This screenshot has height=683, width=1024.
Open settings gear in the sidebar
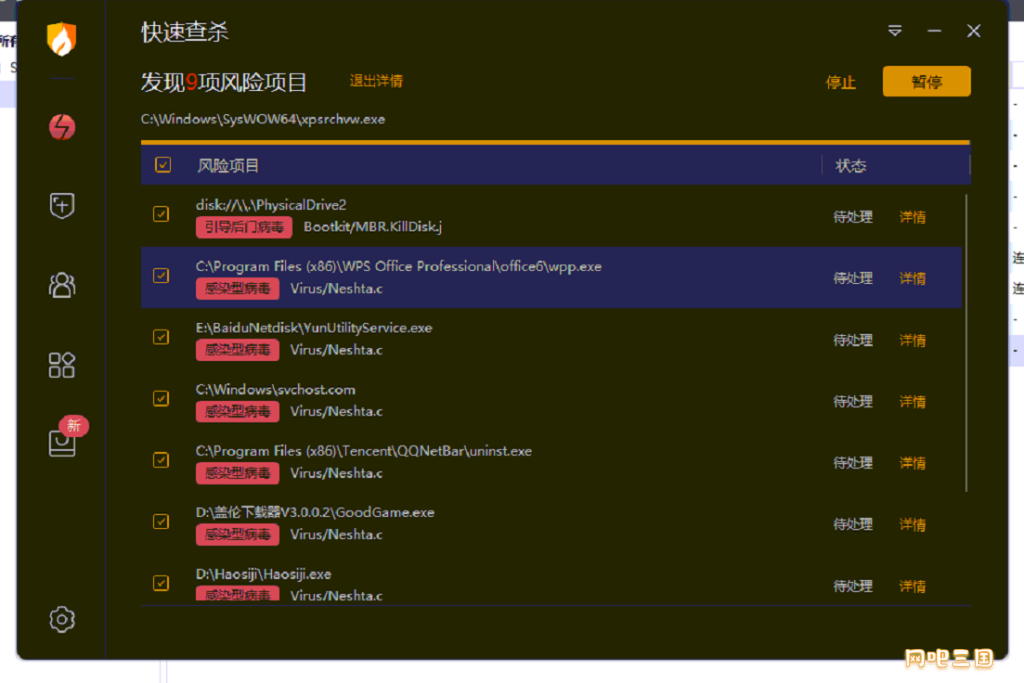pyautogui.click(x=62, y=619)
